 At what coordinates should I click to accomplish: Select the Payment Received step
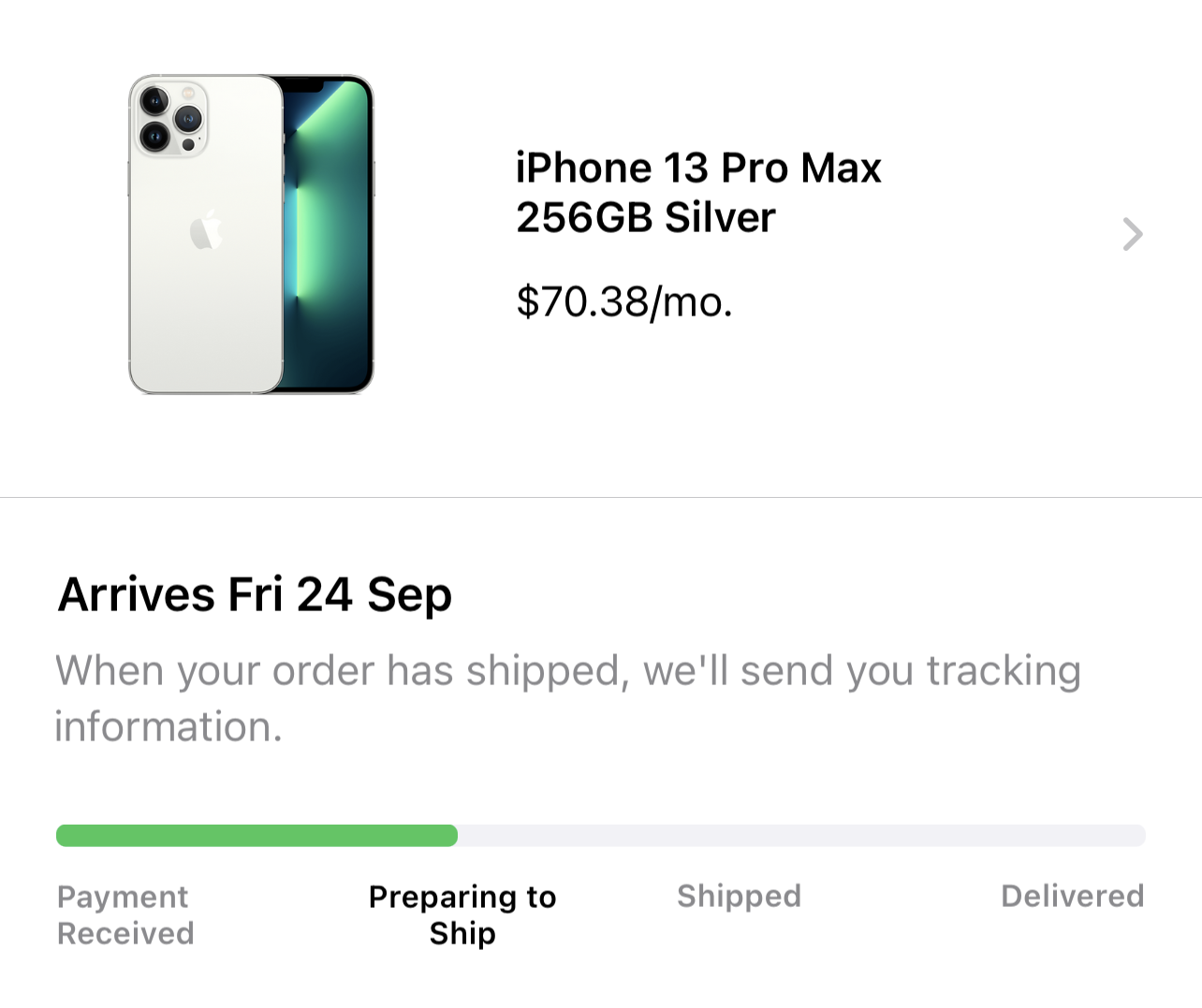tap(125, 914)
